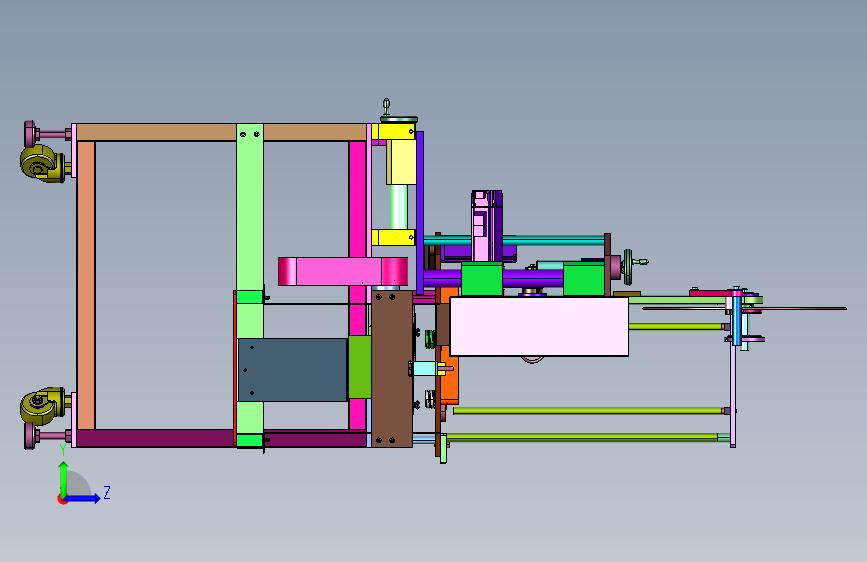This screenshot has height=562, width=867.
Task: Select the upper left olive caster wheel
Action: 43,164
